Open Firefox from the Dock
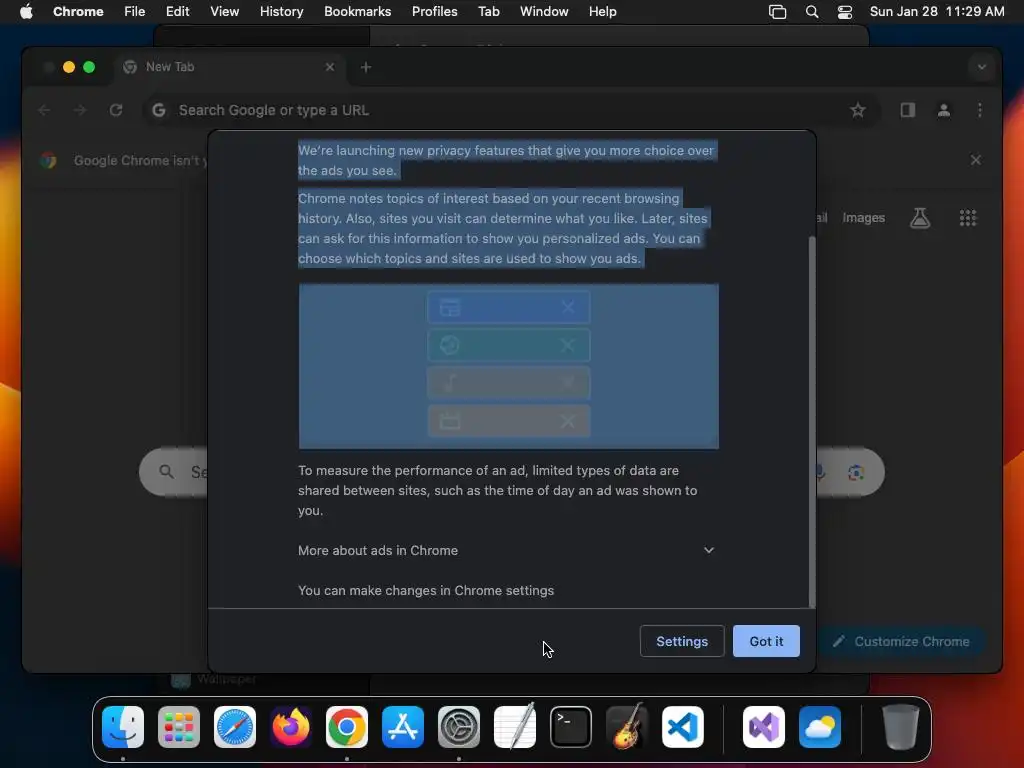 [291, 727]
